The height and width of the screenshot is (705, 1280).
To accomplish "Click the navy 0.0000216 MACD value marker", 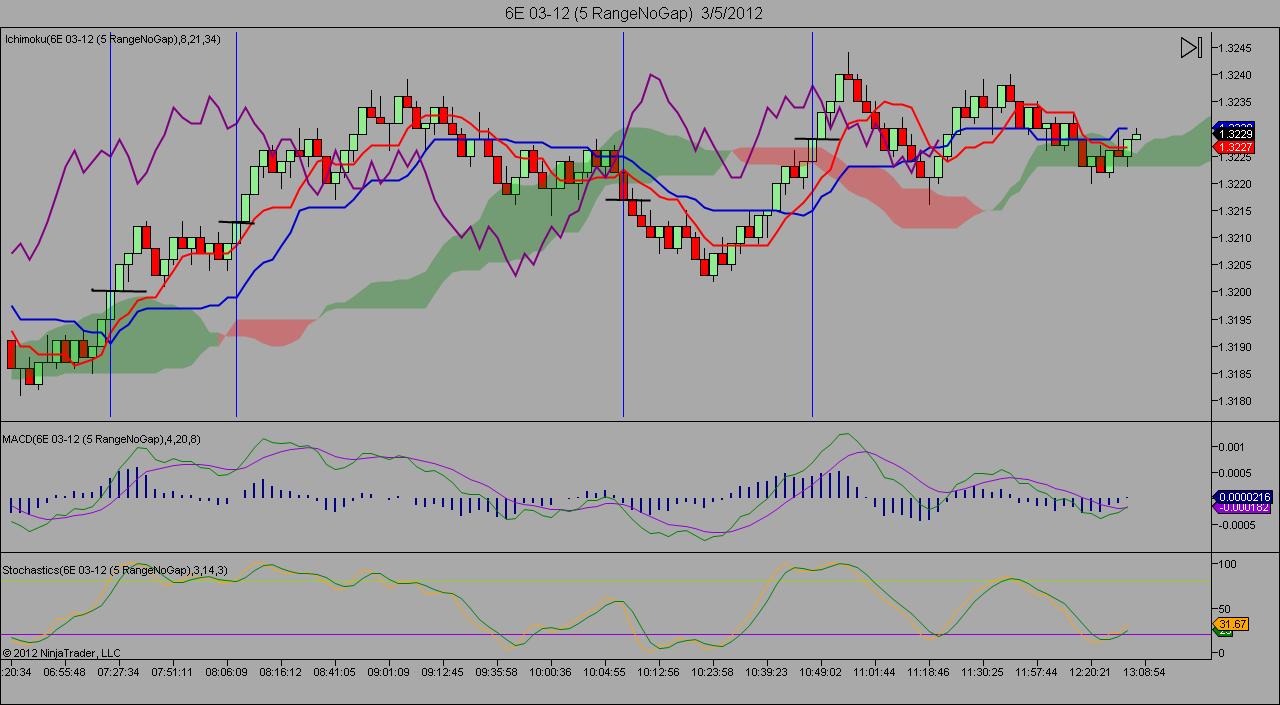I will click(1242, 497).
